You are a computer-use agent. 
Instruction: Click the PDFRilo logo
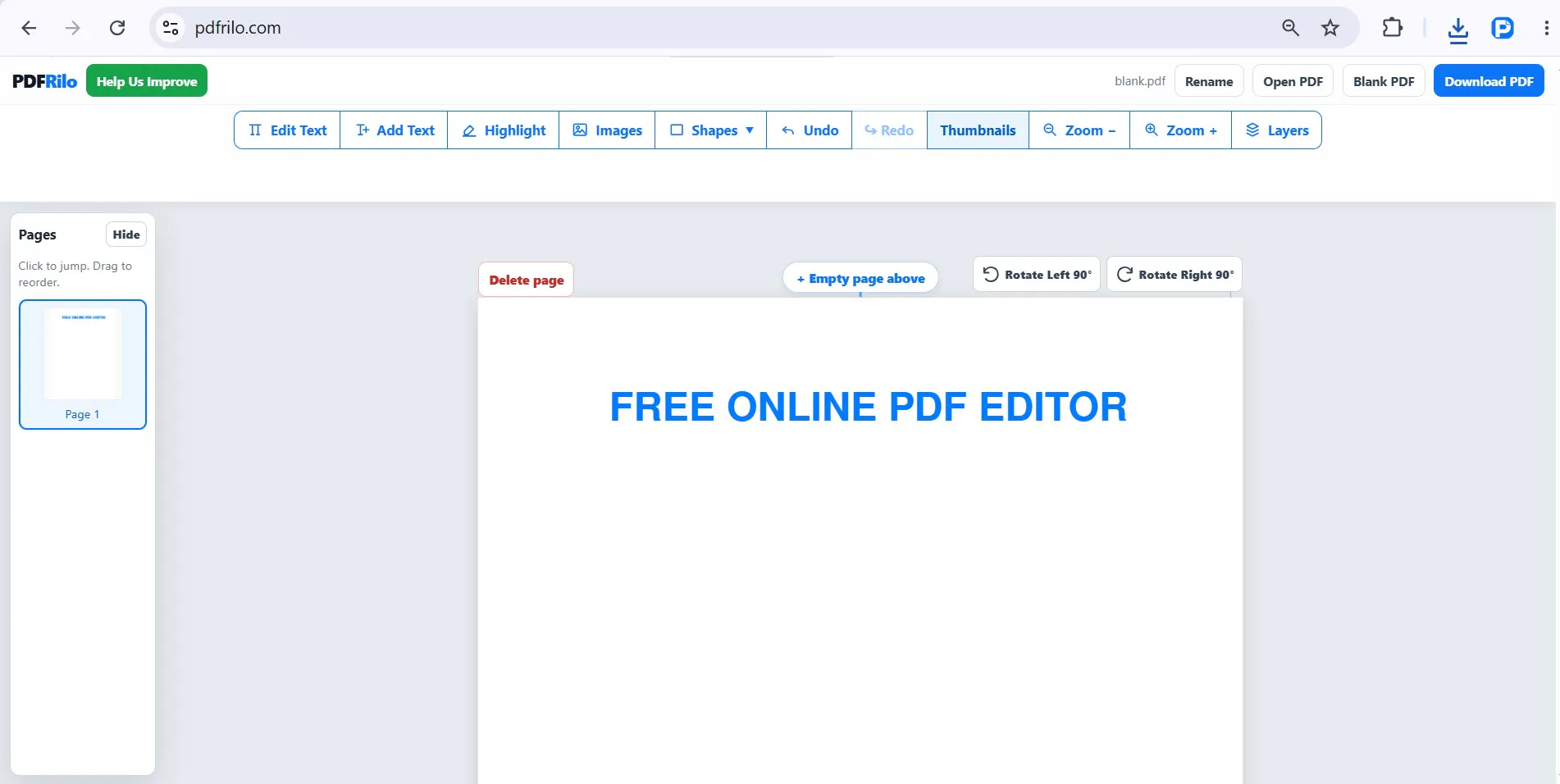pyautogui.click(x=44, y=81)
